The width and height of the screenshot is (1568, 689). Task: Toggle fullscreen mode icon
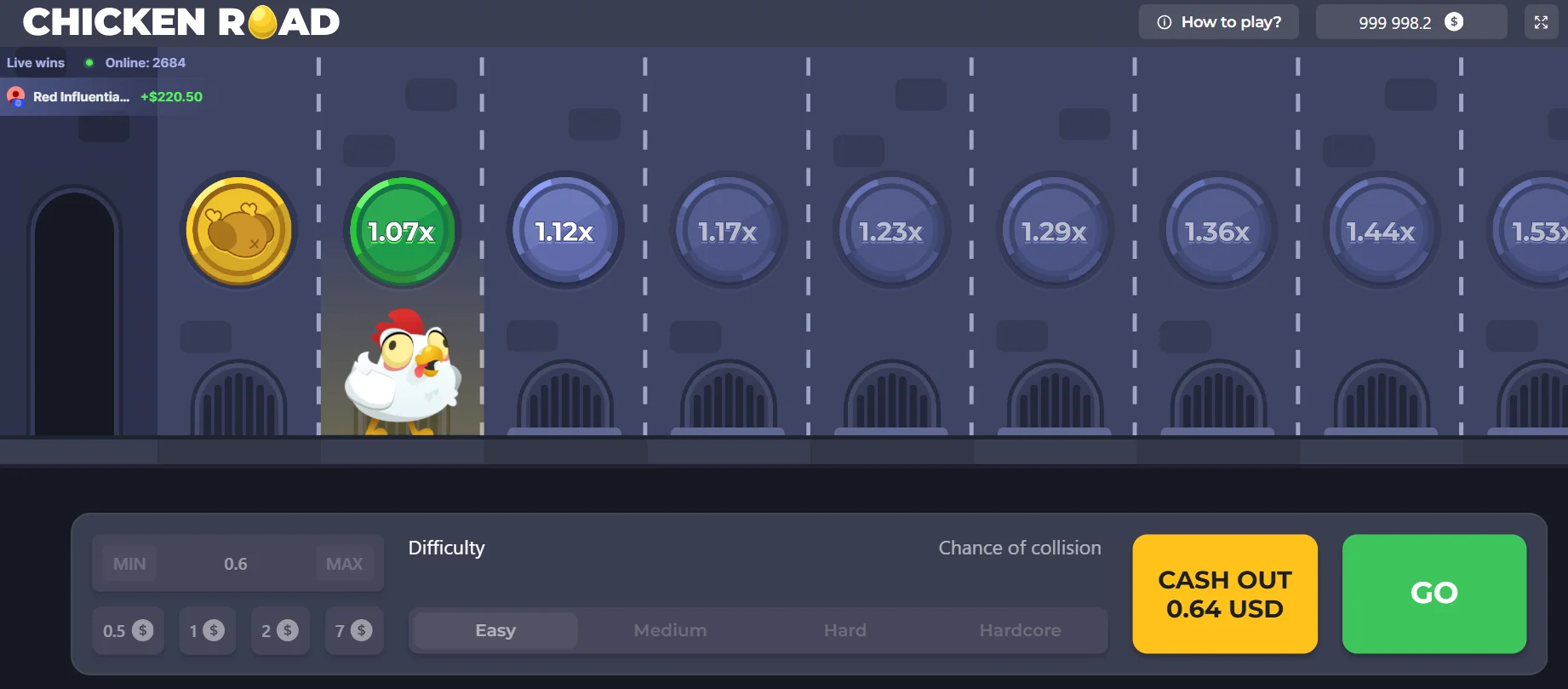coord(1541,22)
